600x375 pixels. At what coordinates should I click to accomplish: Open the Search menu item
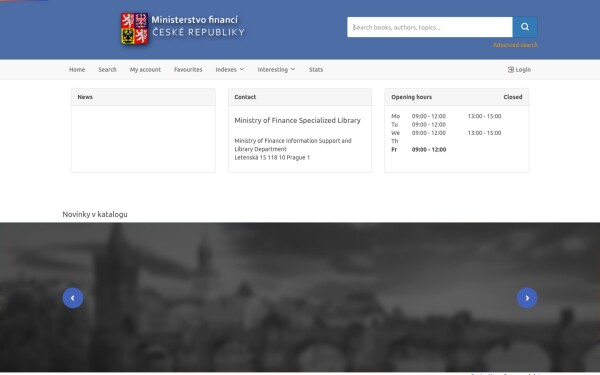[107, 69]
